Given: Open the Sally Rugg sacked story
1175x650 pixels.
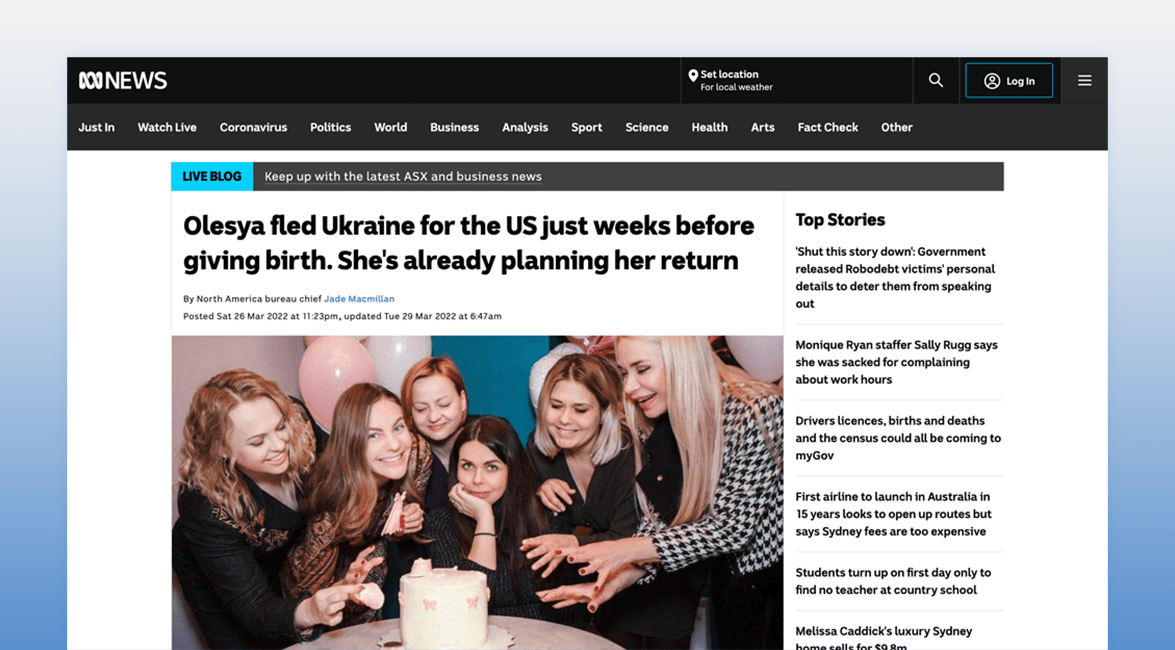Looking at the screenshot, I should (x=896, y=362).
